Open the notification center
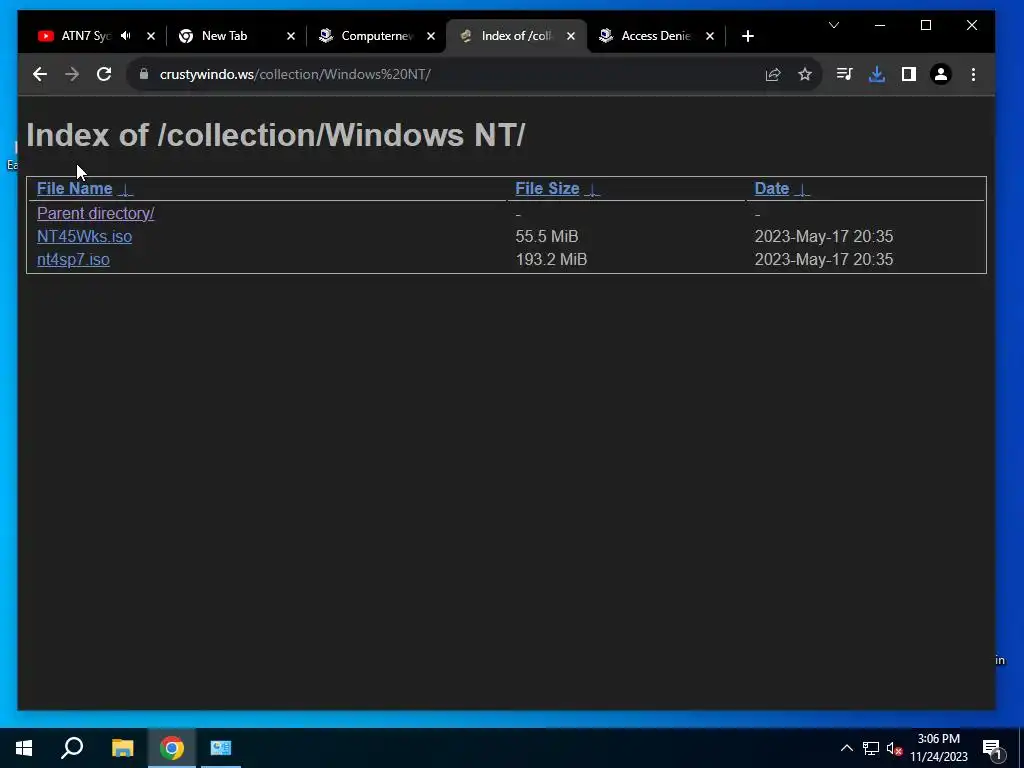1024x768 pixels. 993,748
